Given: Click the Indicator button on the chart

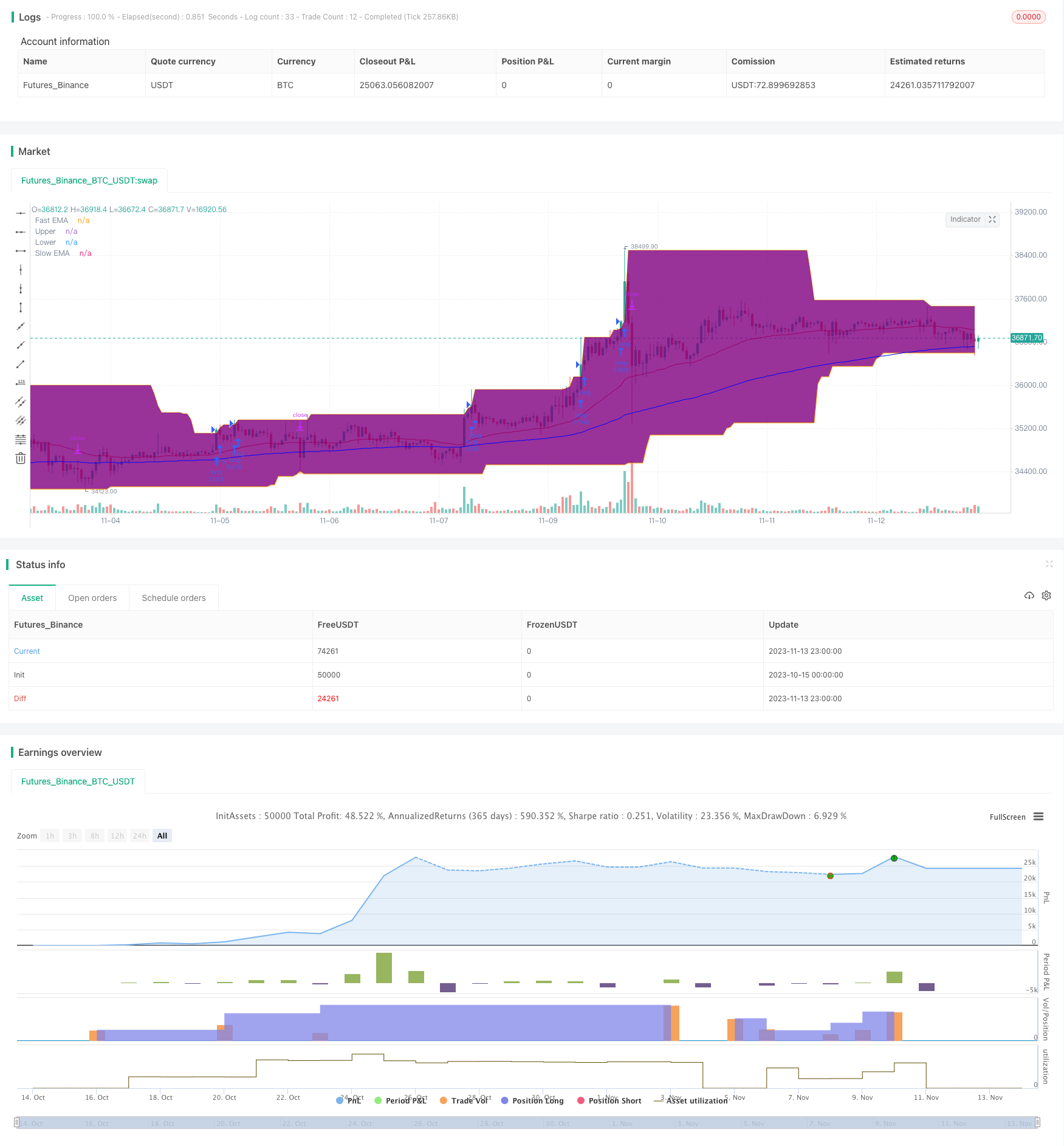Looking at the screenshot, I should click(x=965, y=219).
